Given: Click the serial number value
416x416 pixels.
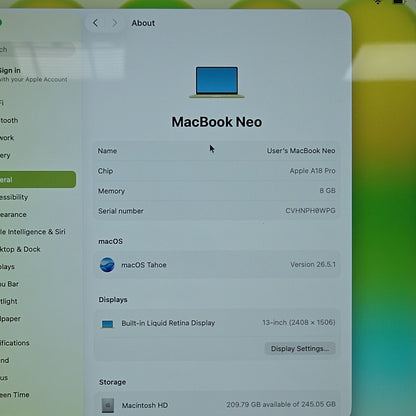Looking at the screenshot, I should [310, 211].
